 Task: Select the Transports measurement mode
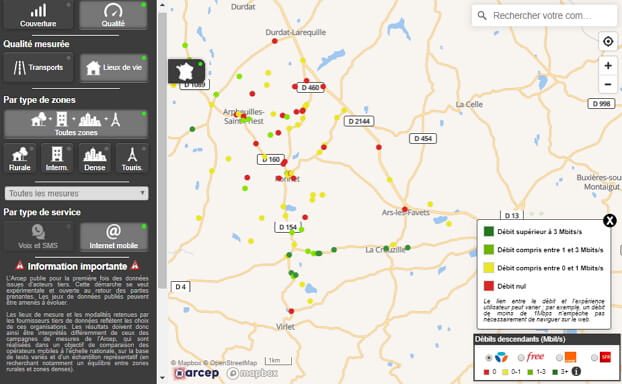38,67
